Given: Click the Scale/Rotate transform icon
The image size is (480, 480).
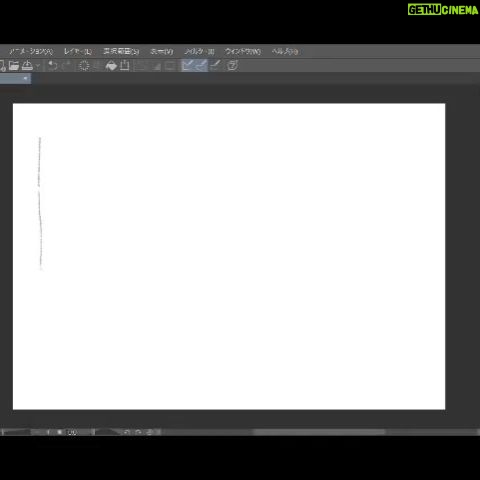Looking at the screenshot, I should point(125,65).
